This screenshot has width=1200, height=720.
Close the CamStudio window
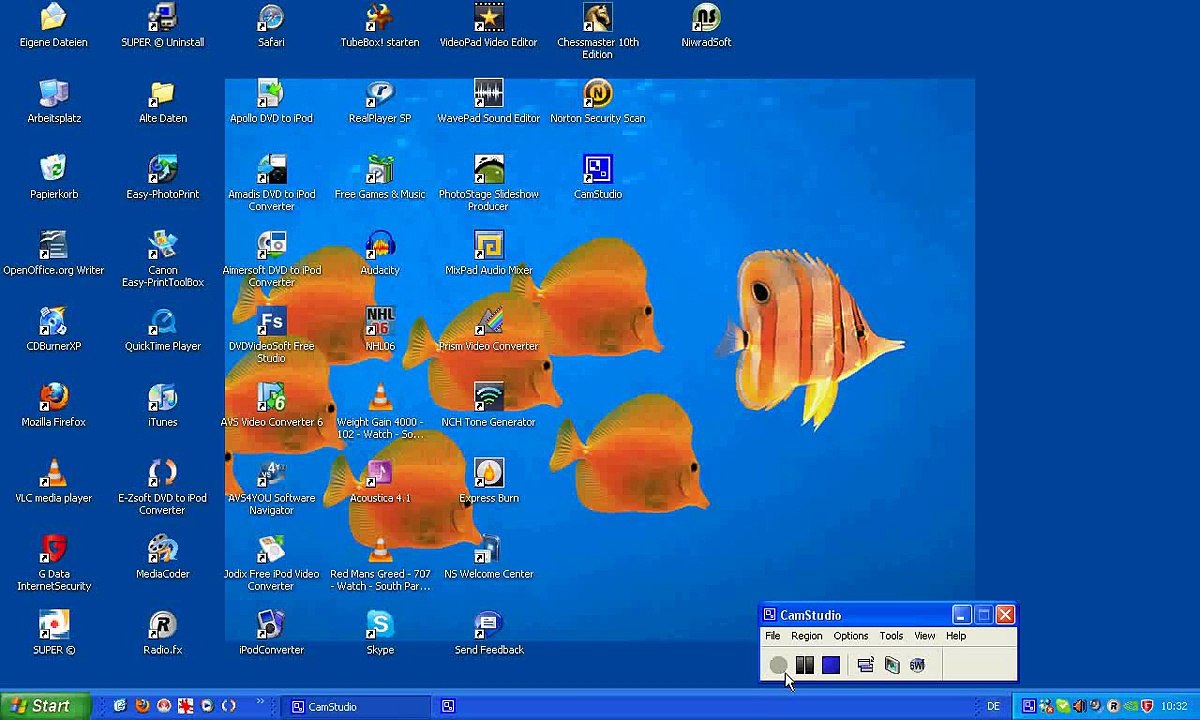1005,615
